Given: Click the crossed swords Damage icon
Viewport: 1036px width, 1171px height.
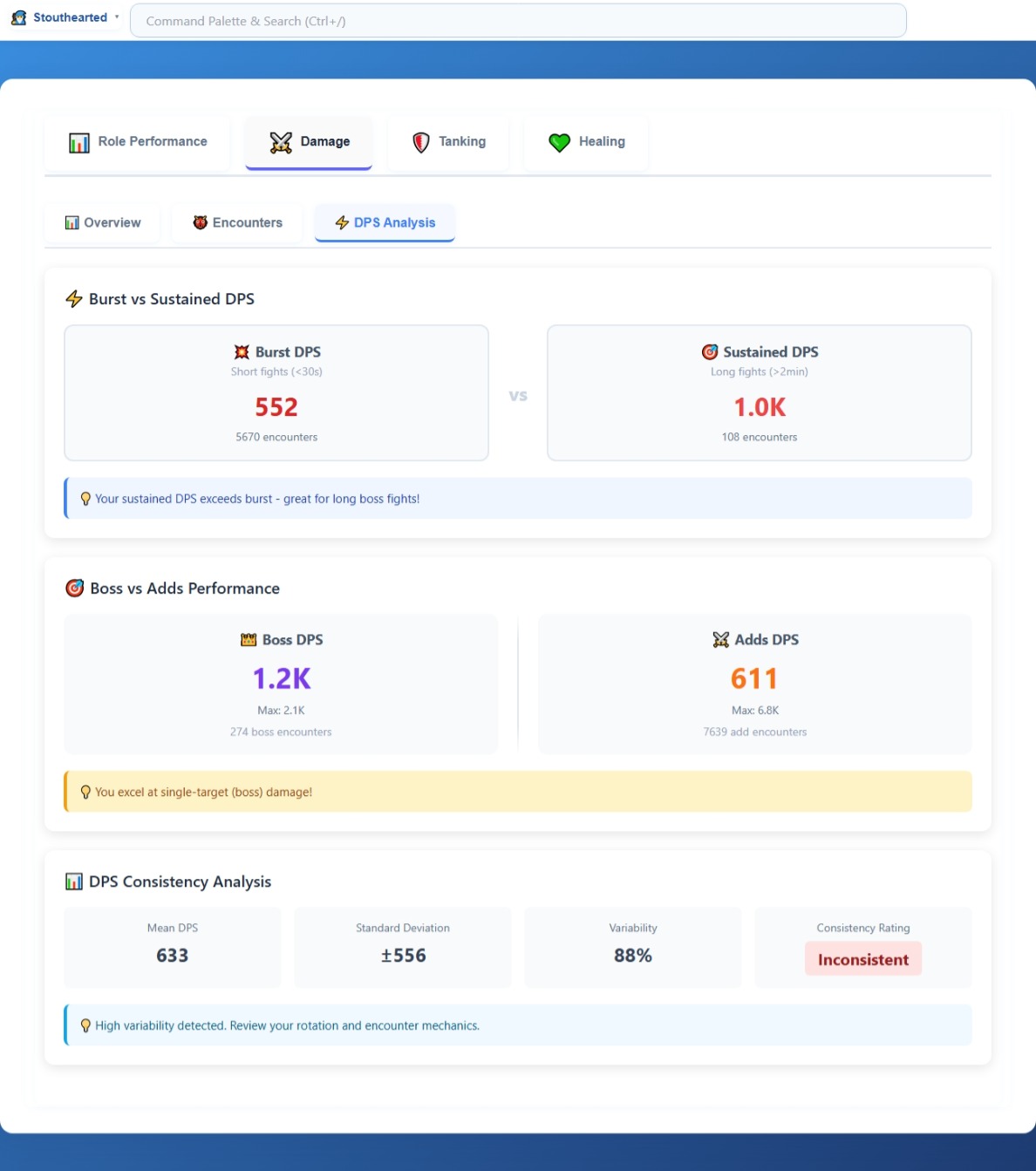Looking at the screenshot, I should [x=281, y=142].
